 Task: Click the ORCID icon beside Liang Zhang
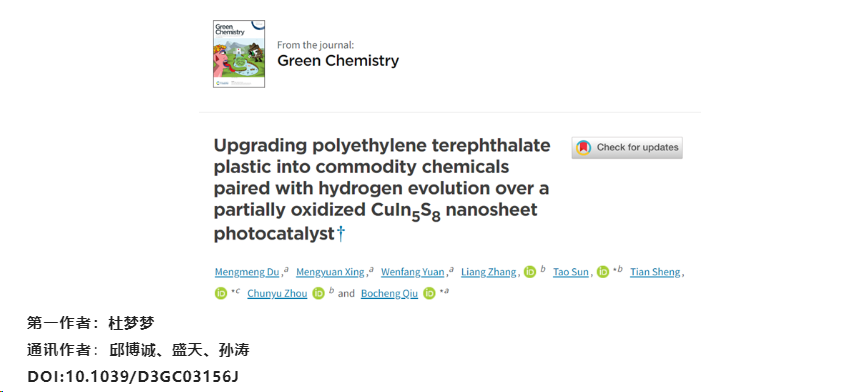(x=530, y=273)
